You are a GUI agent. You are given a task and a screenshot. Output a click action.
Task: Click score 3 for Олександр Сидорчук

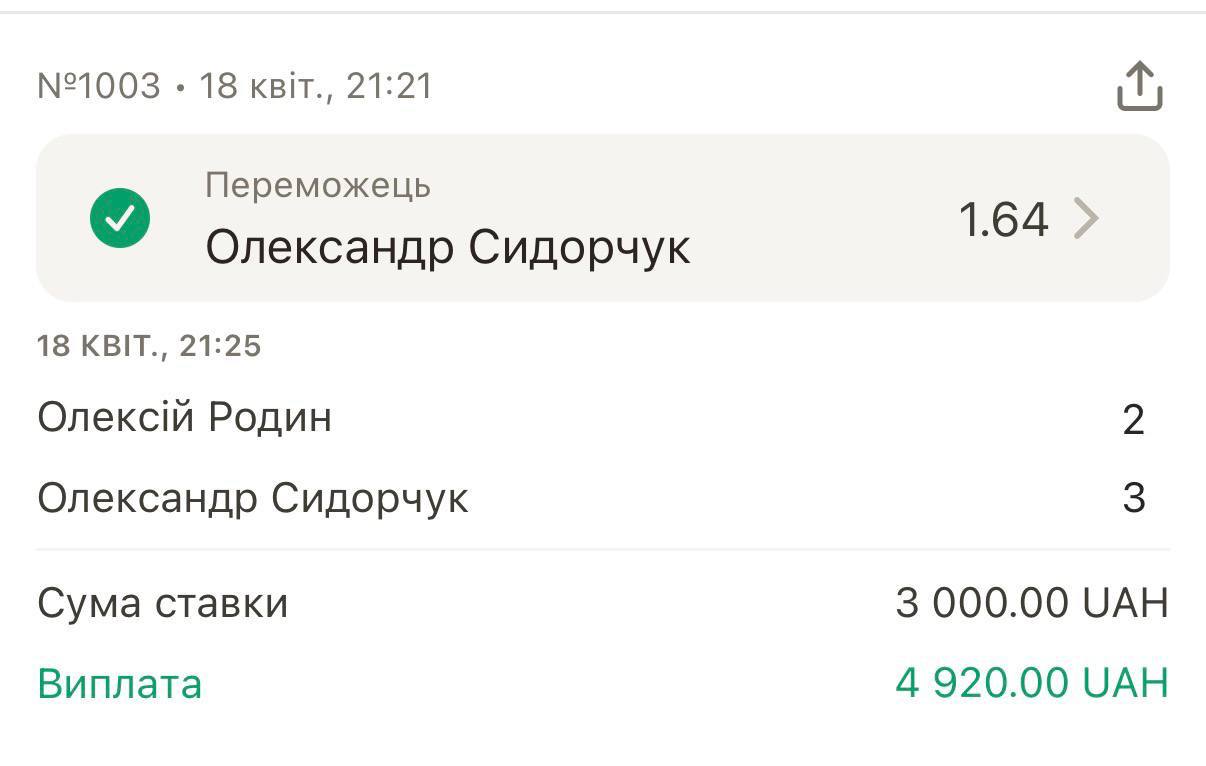tap(1133, 498)
